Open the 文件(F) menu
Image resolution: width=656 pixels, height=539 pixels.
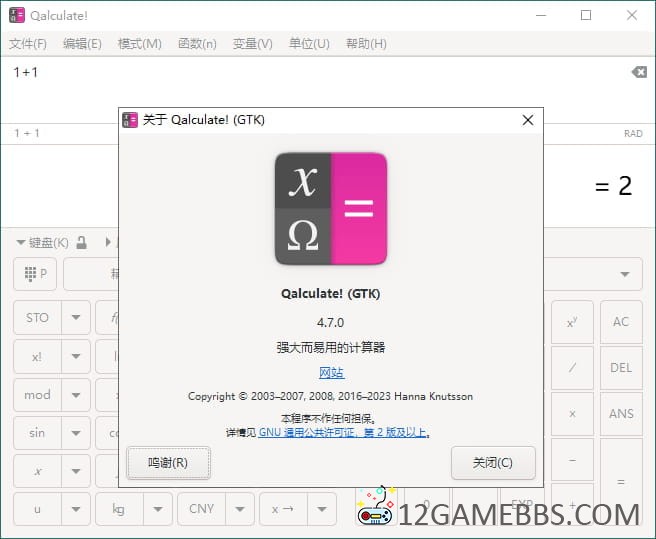pos(28,44)
